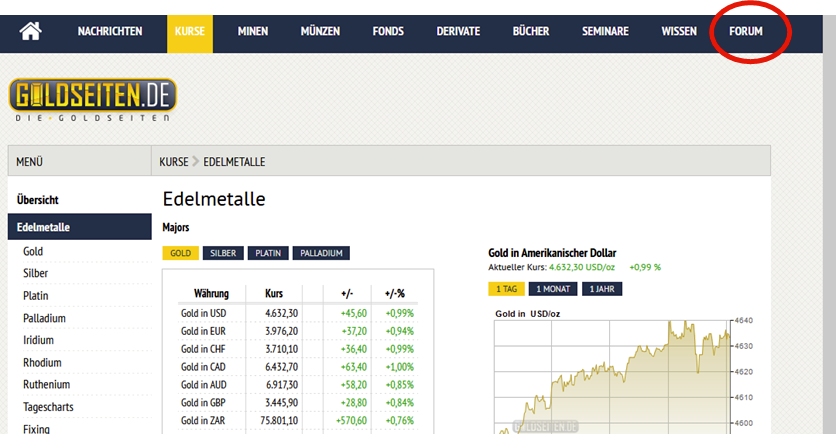Open the Münzen navigation item
Viewport: 836px width, 434px height.
click(320, 31)
